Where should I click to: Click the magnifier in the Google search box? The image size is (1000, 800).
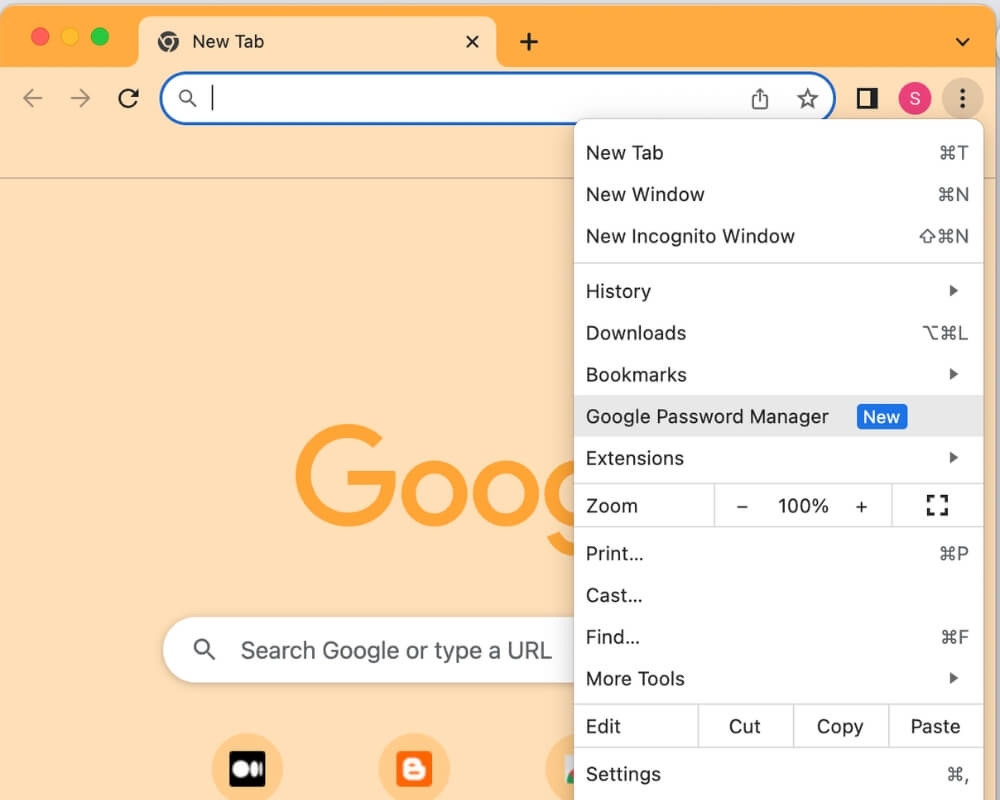pos(204,650)
